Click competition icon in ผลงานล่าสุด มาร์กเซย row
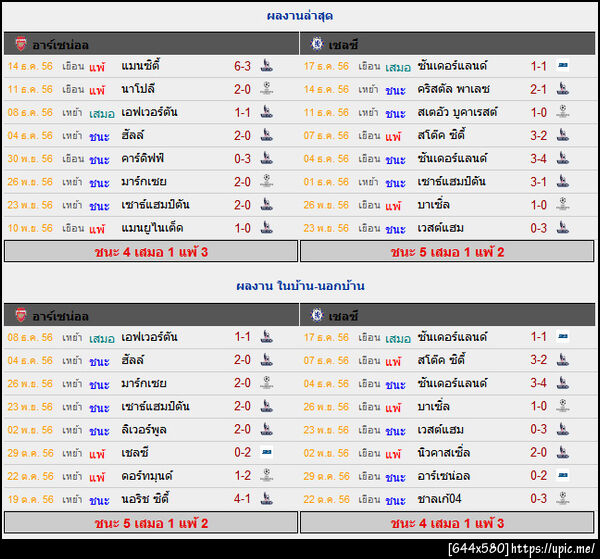The image size is (600, 559). pyautogui.click(x=266, y=181)
